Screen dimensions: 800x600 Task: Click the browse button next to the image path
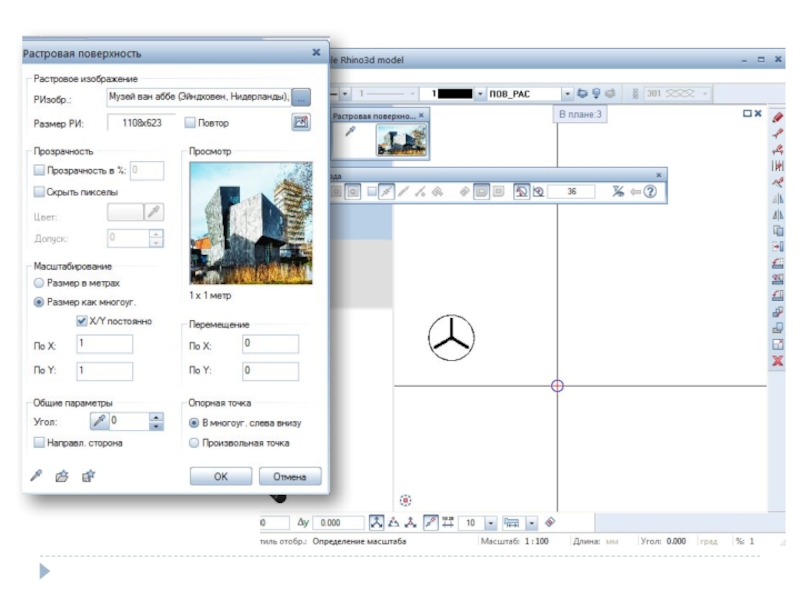[x=302, y=97]
